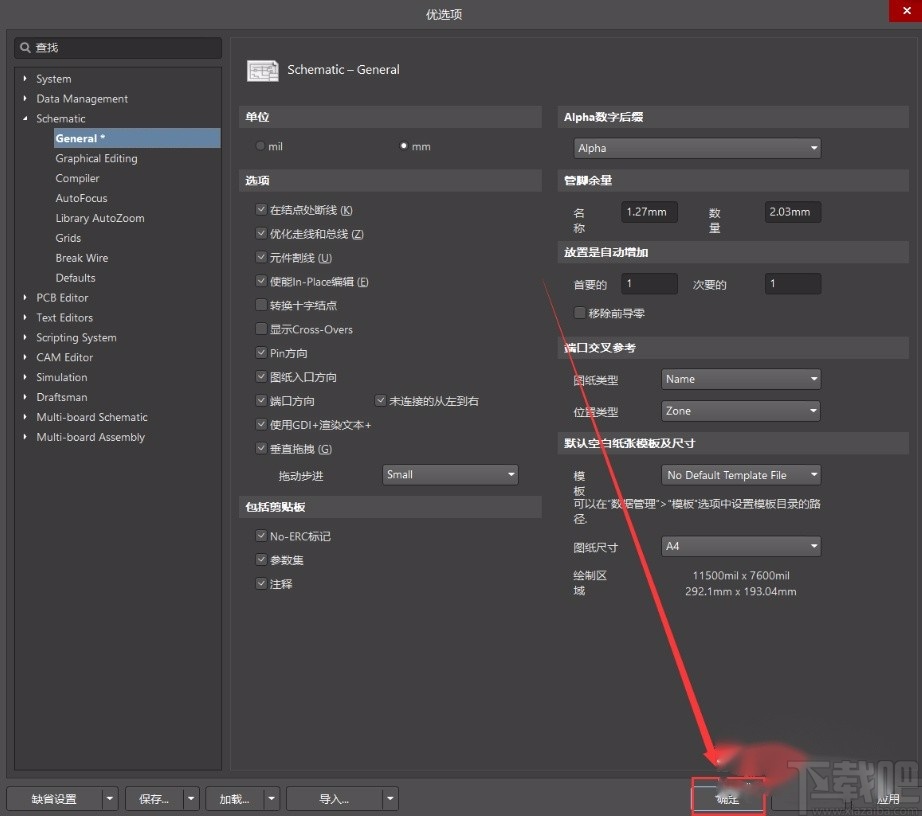922x816 pixels.
Task: Open the 拖动步进 Small dropdown
Action: pos(450,474)
